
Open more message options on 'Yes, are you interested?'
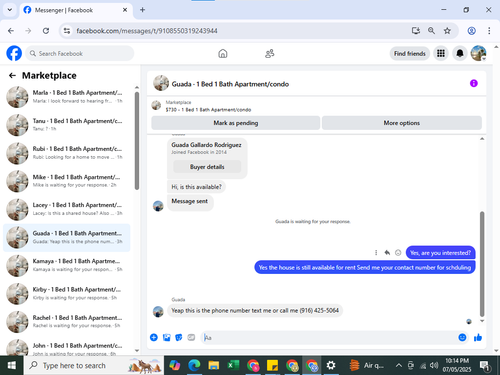tap(376, 253)
